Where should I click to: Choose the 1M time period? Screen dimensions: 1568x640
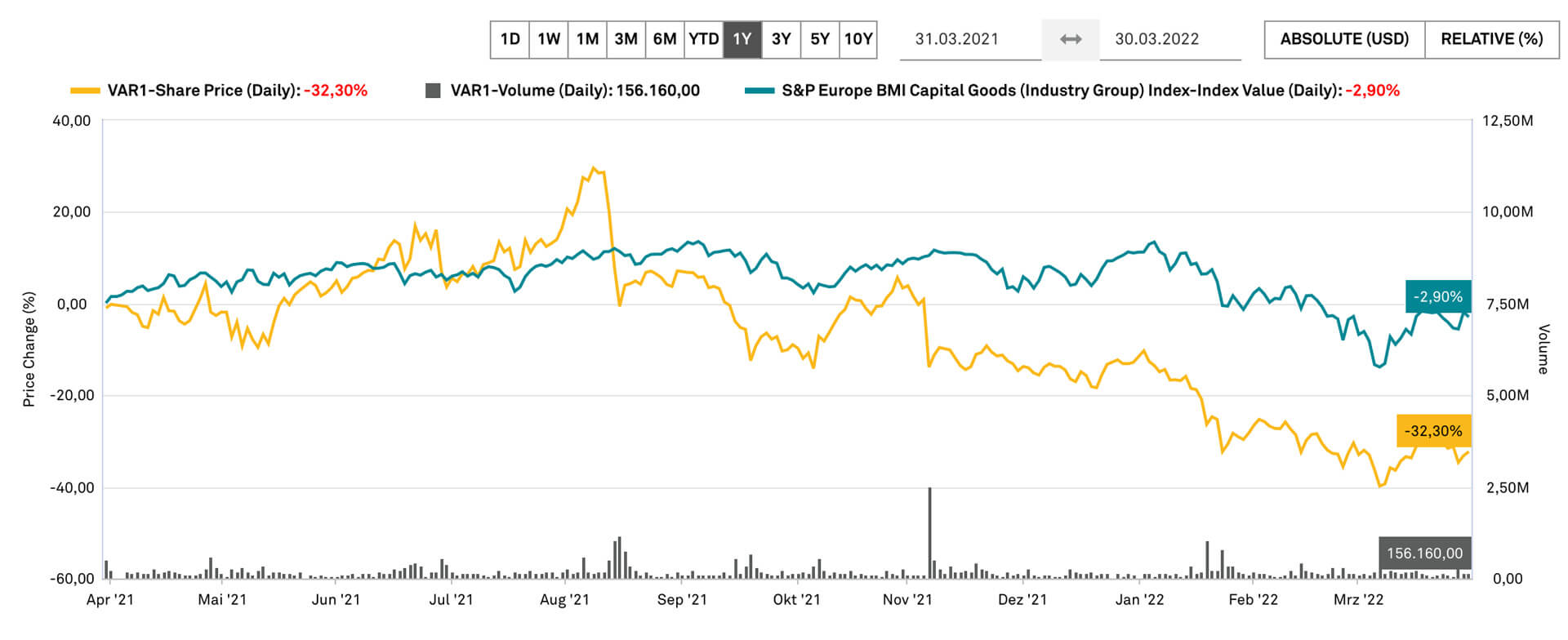click(587, 39)
